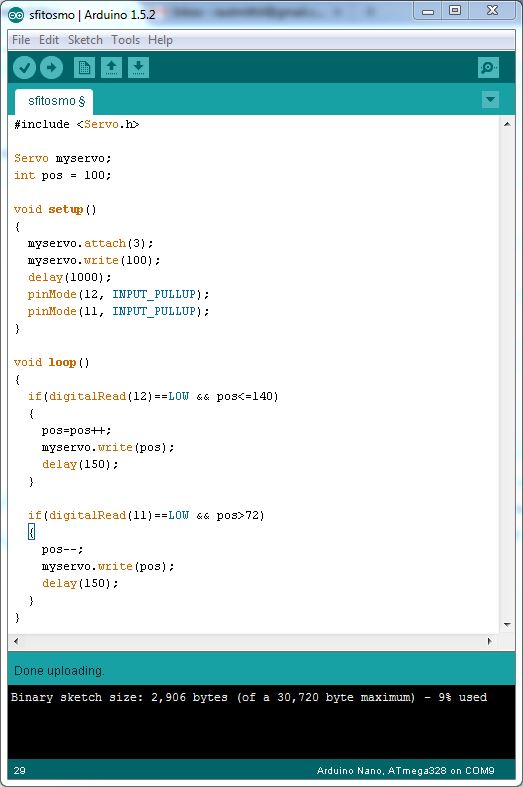Click the 'void setup()' line

(x=55, y=209)
